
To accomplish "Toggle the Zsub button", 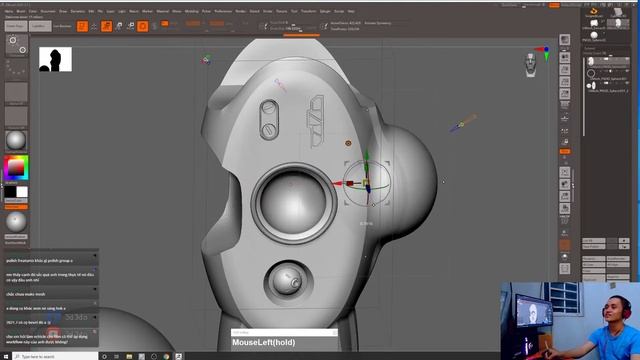I will (x=217, y=24).
